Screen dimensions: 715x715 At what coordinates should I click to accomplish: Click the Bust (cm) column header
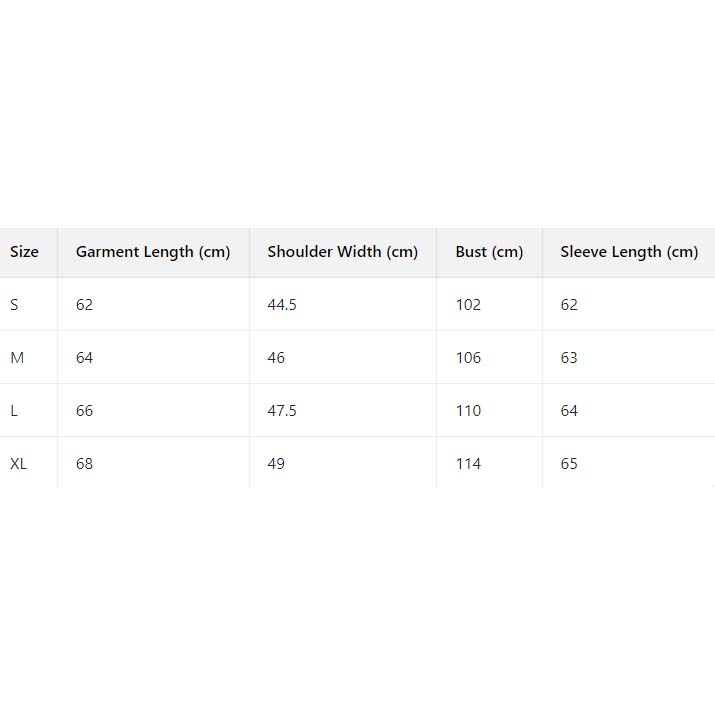489,252
